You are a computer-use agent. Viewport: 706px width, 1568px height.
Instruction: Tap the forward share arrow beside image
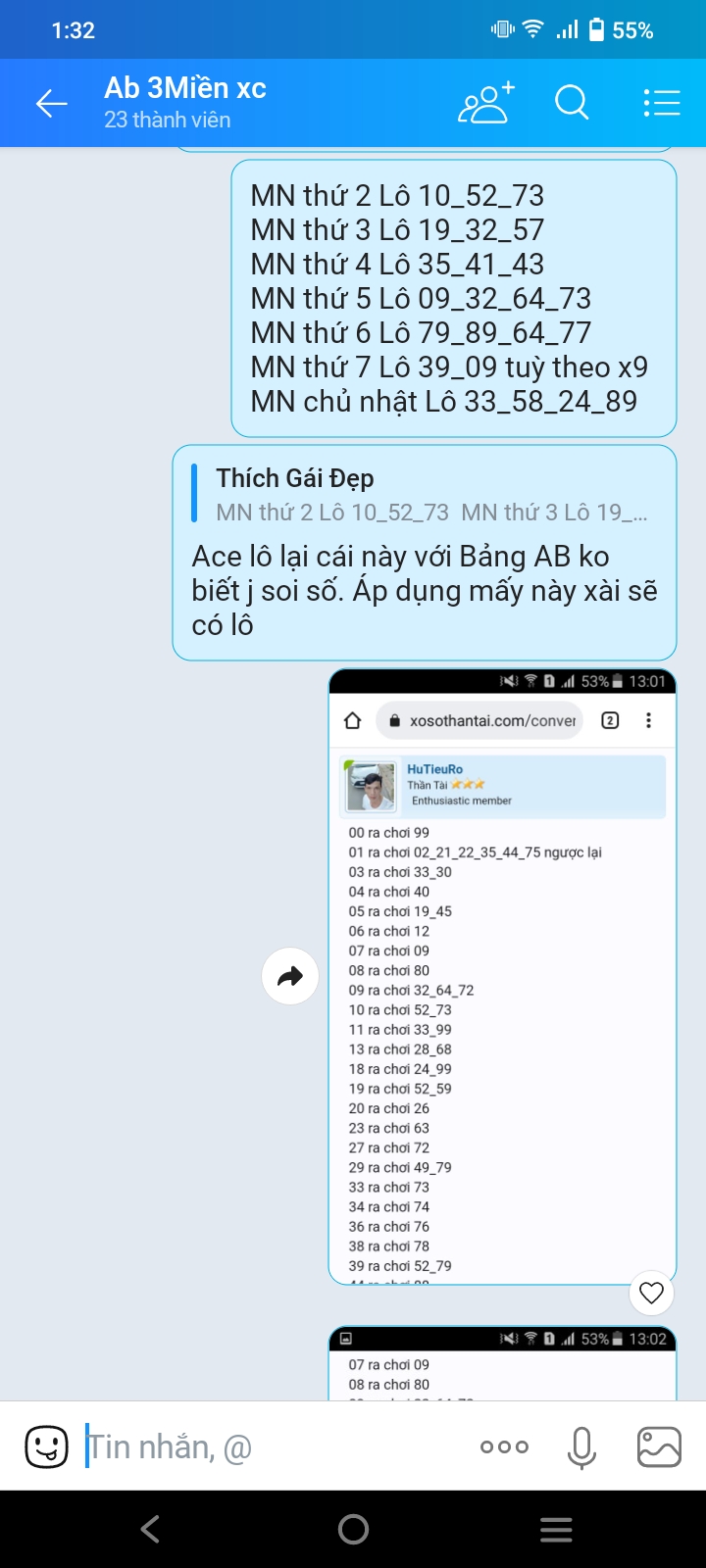tap(290, 976)
